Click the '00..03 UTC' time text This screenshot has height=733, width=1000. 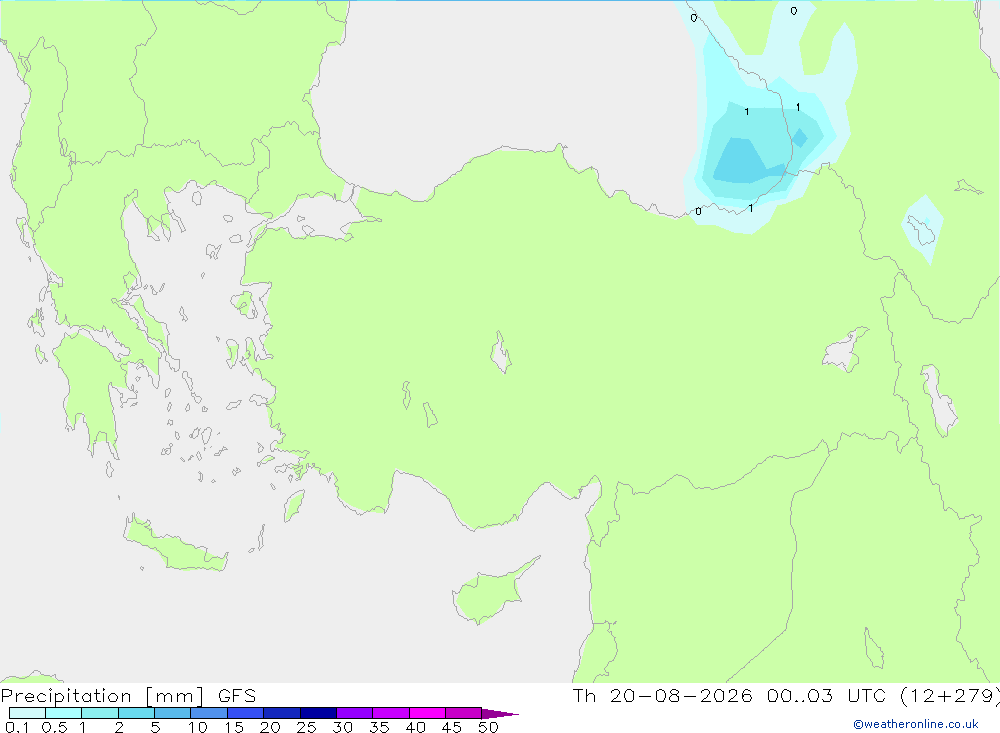tap(827, 696)
